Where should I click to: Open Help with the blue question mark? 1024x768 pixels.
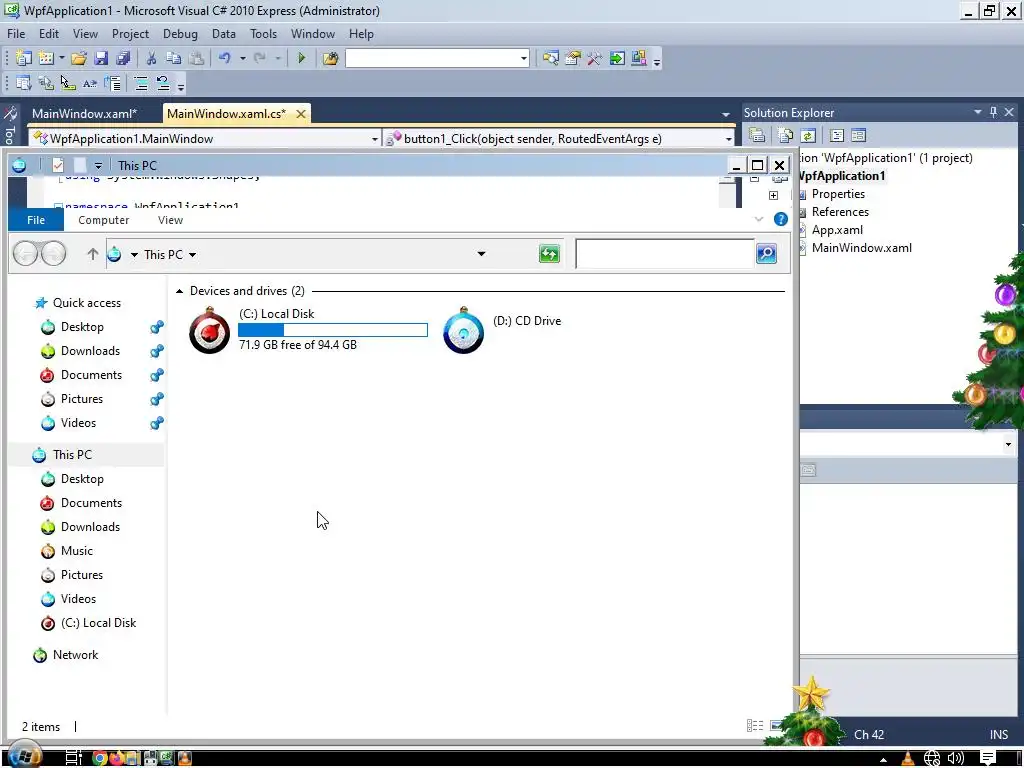(x=780, y=219)
